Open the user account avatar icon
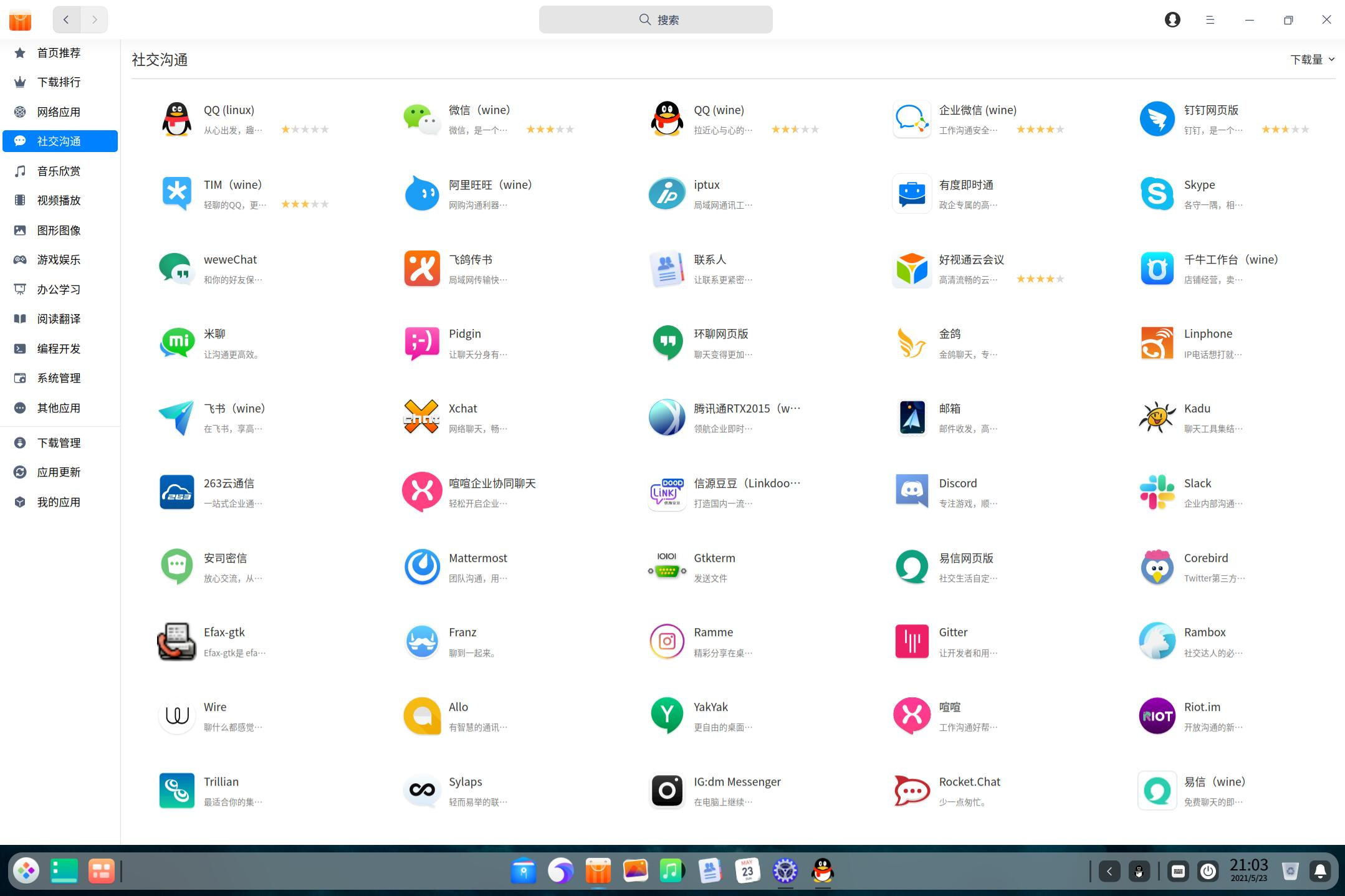The width and height of the screenshot is (1345, 896). (1172, 20)
